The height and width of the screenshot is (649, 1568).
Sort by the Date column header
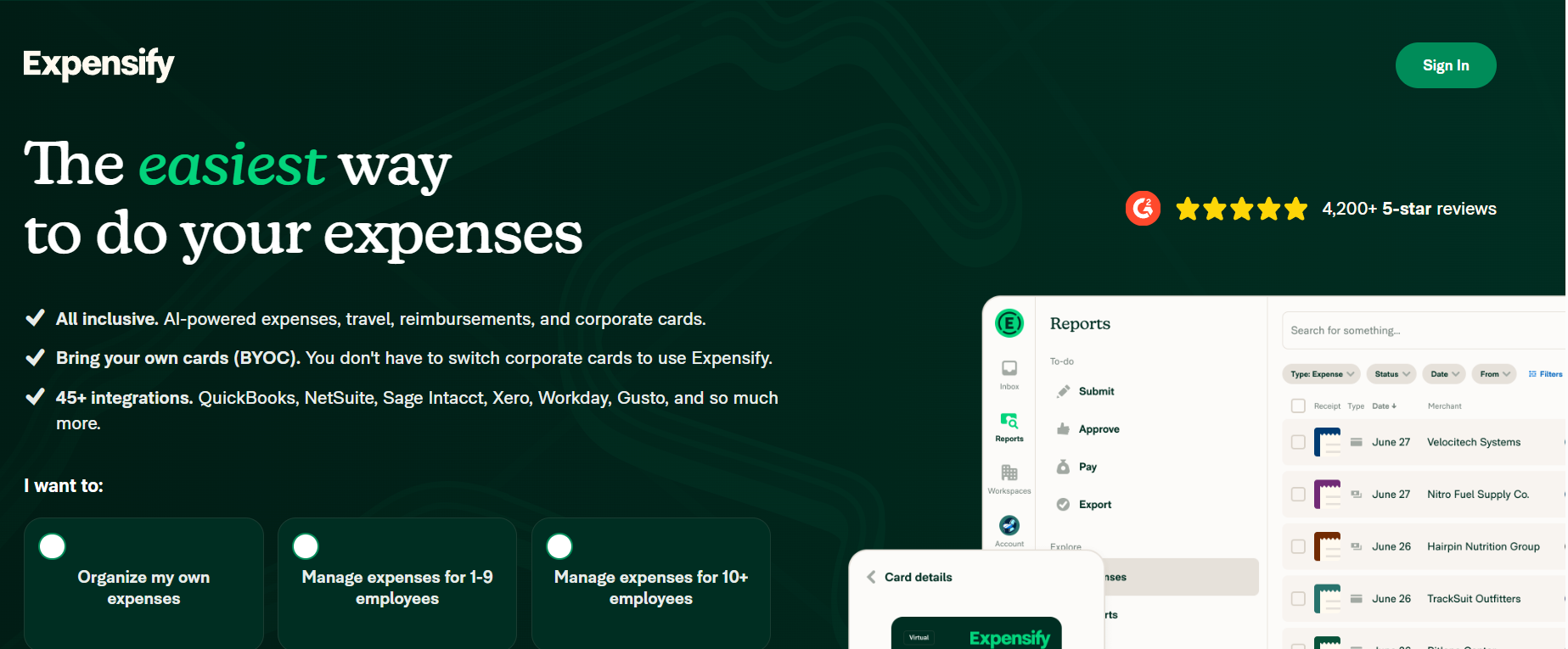[x=1384, y=406]
